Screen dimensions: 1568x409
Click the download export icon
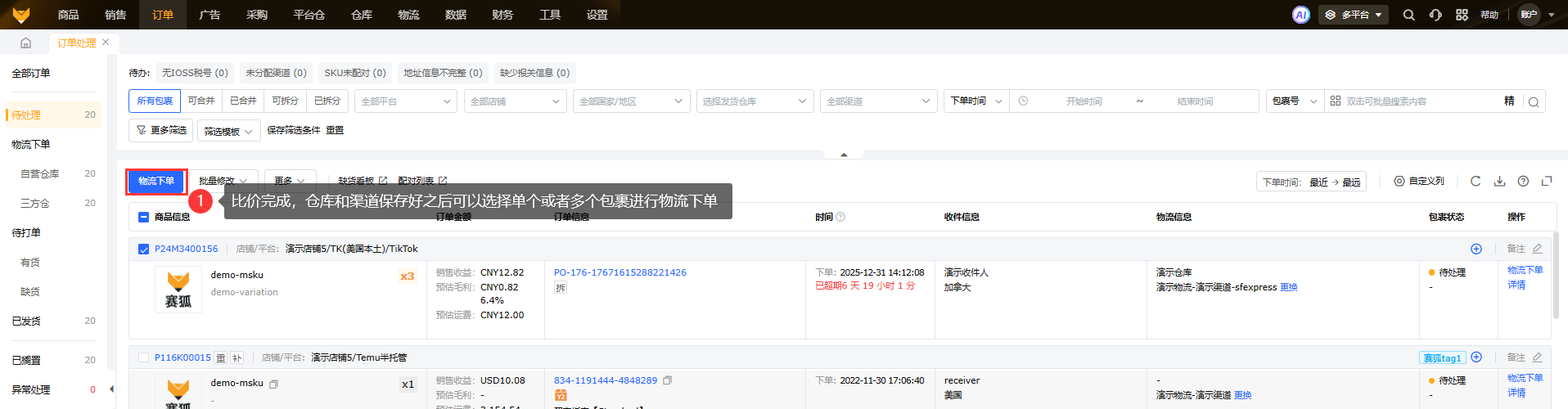point(1499,181)
